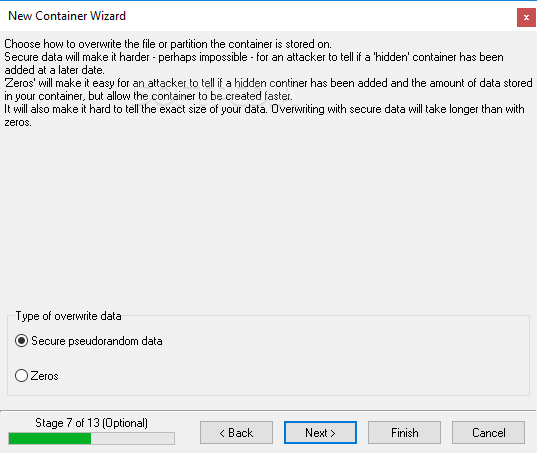Viewport: 537px width, 453px height.
Task: Click the 'Zeros' option label text
Action: [45, 376]
